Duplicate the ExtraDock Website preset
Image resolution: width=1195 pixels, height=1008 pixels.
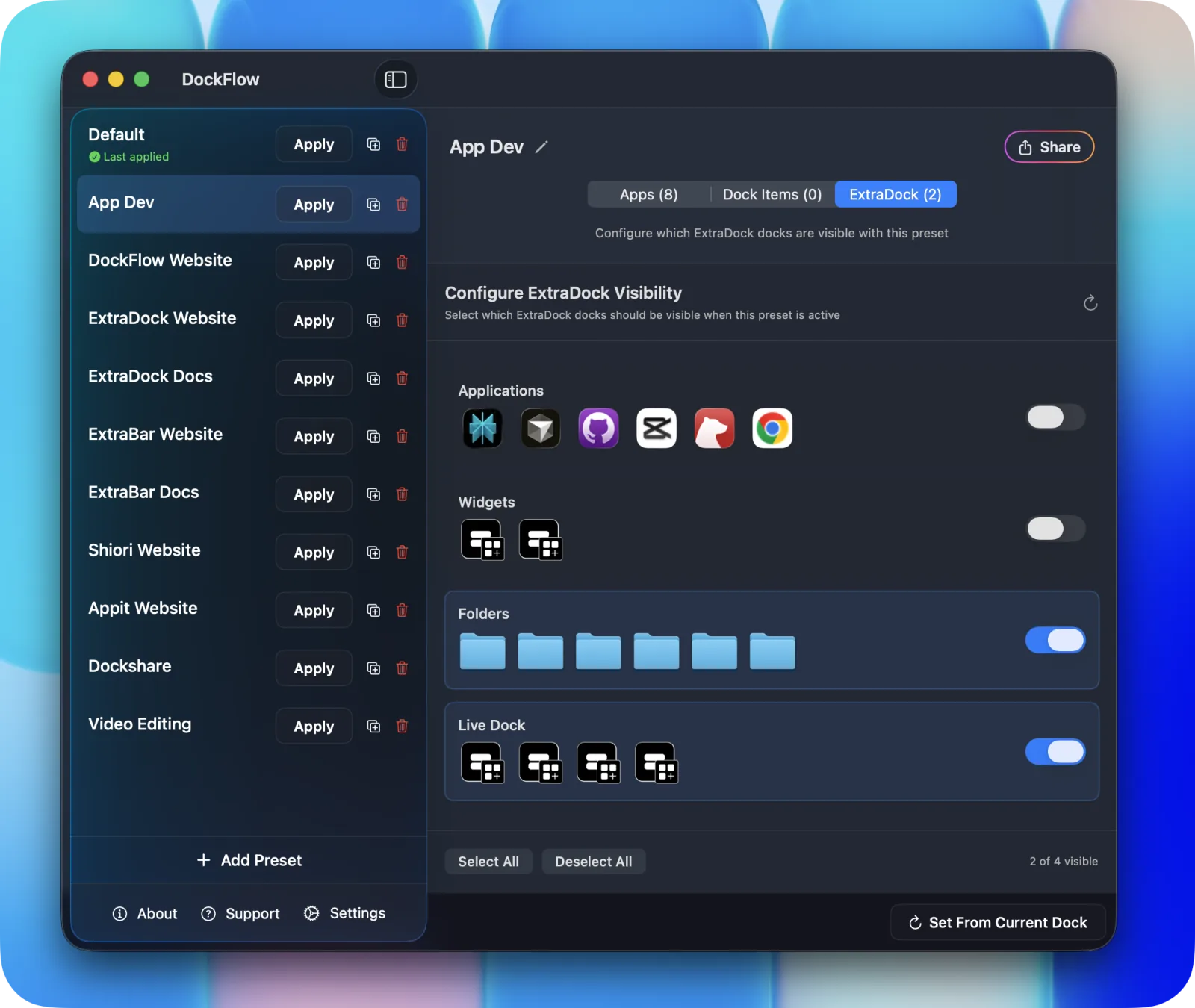coord(373,320)
